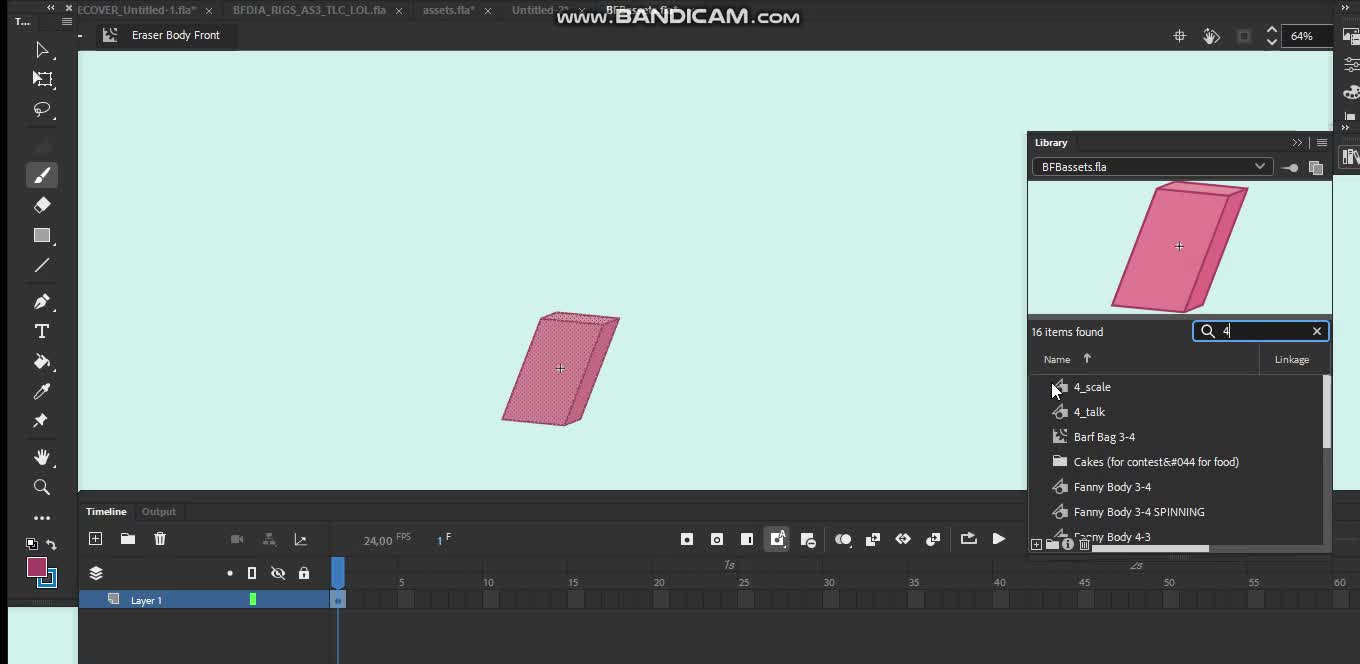Play the animation
Image resolution: width=1360 pixels, height=664 pixels.
998,539
